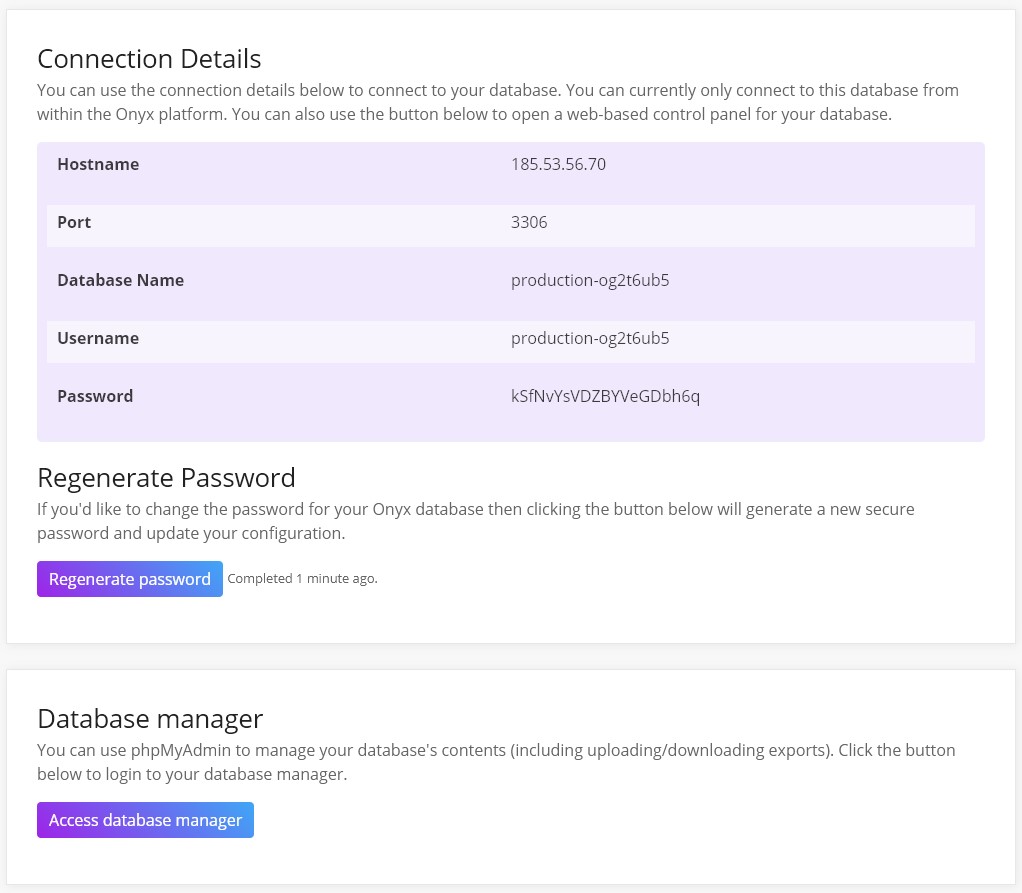Select the hostname value 185.53.56.70
Screen dimensions: 1022x893
pyautogui.click(x=558, y=164)
